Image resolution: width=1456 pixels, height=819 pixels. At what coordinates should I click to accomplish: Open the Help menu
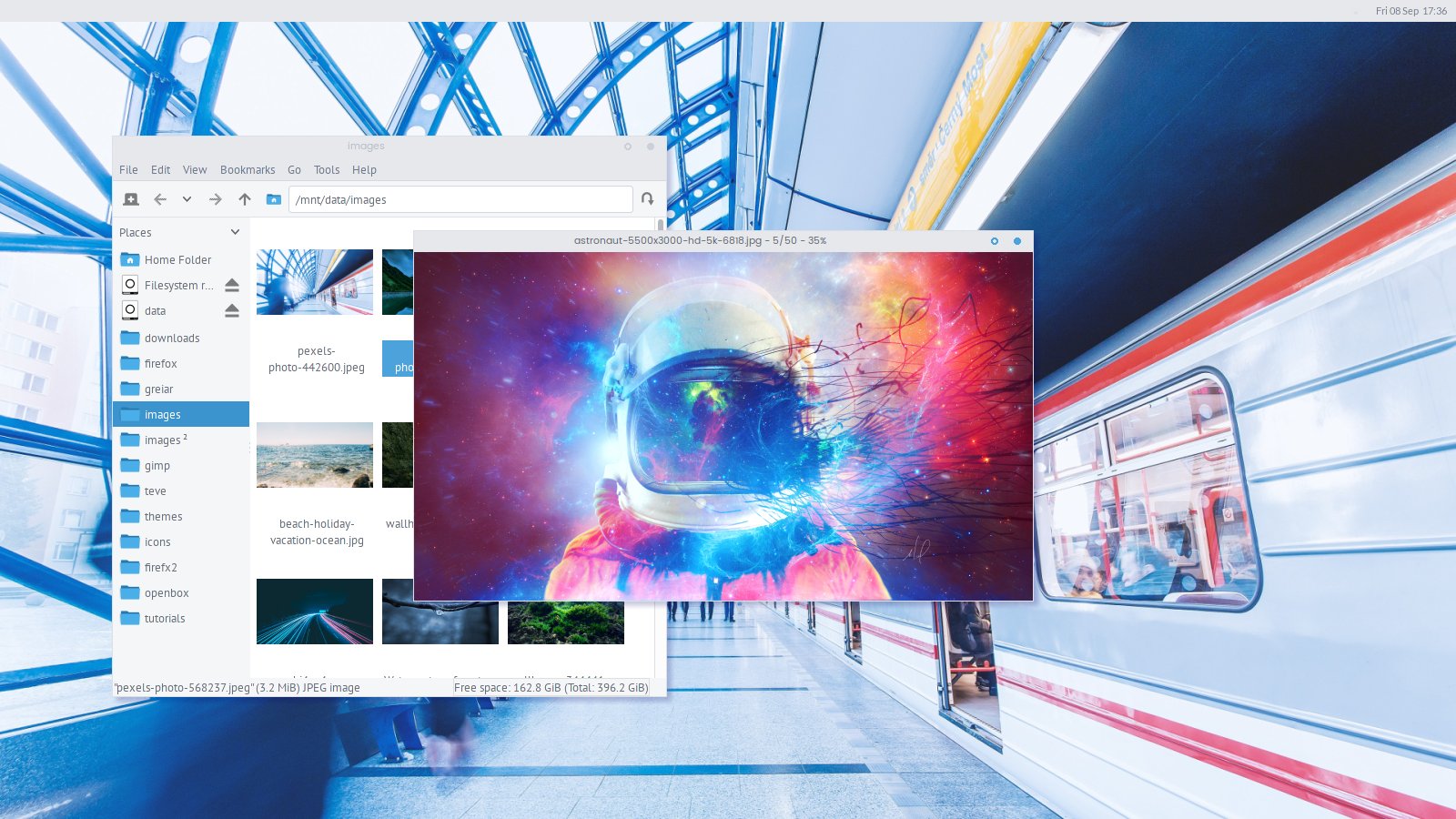tap(364, 170)
